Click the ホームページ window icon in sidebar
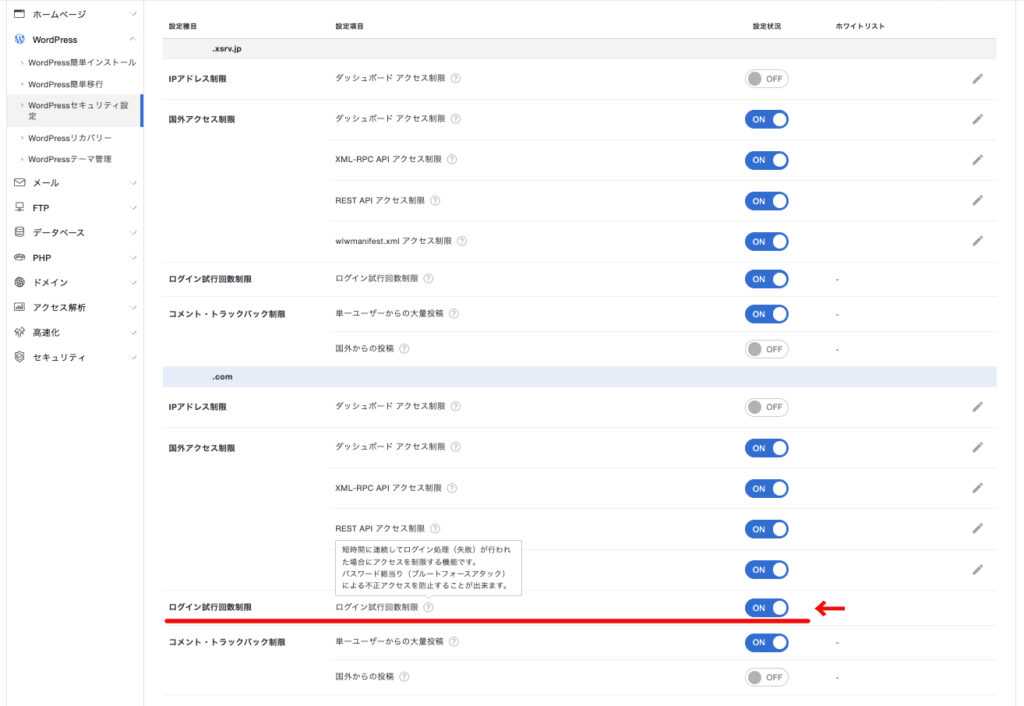Screen dimensions: 1024x706 click(20, 14)
